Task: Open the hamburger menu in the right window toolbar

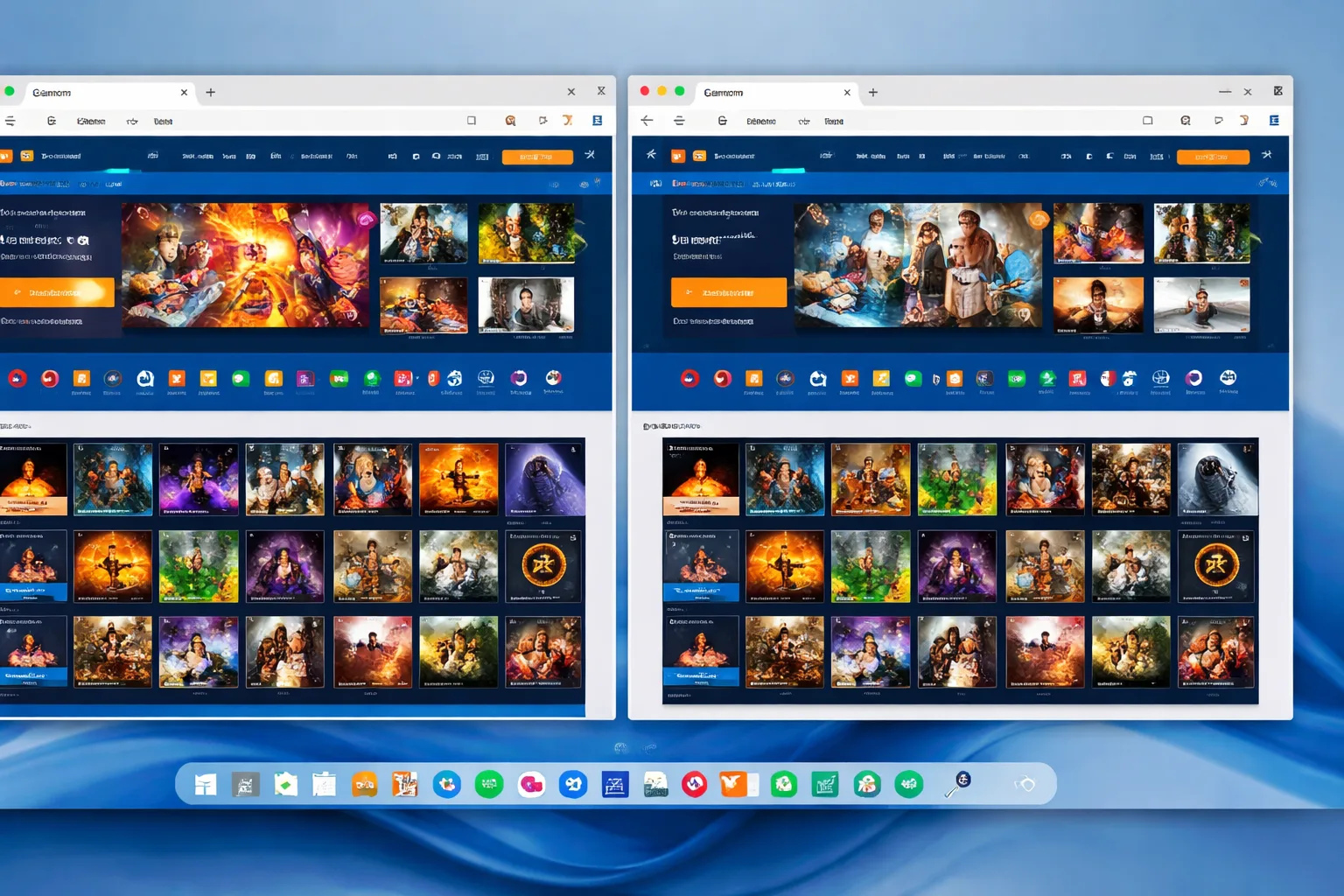Action: click(679, 121)
